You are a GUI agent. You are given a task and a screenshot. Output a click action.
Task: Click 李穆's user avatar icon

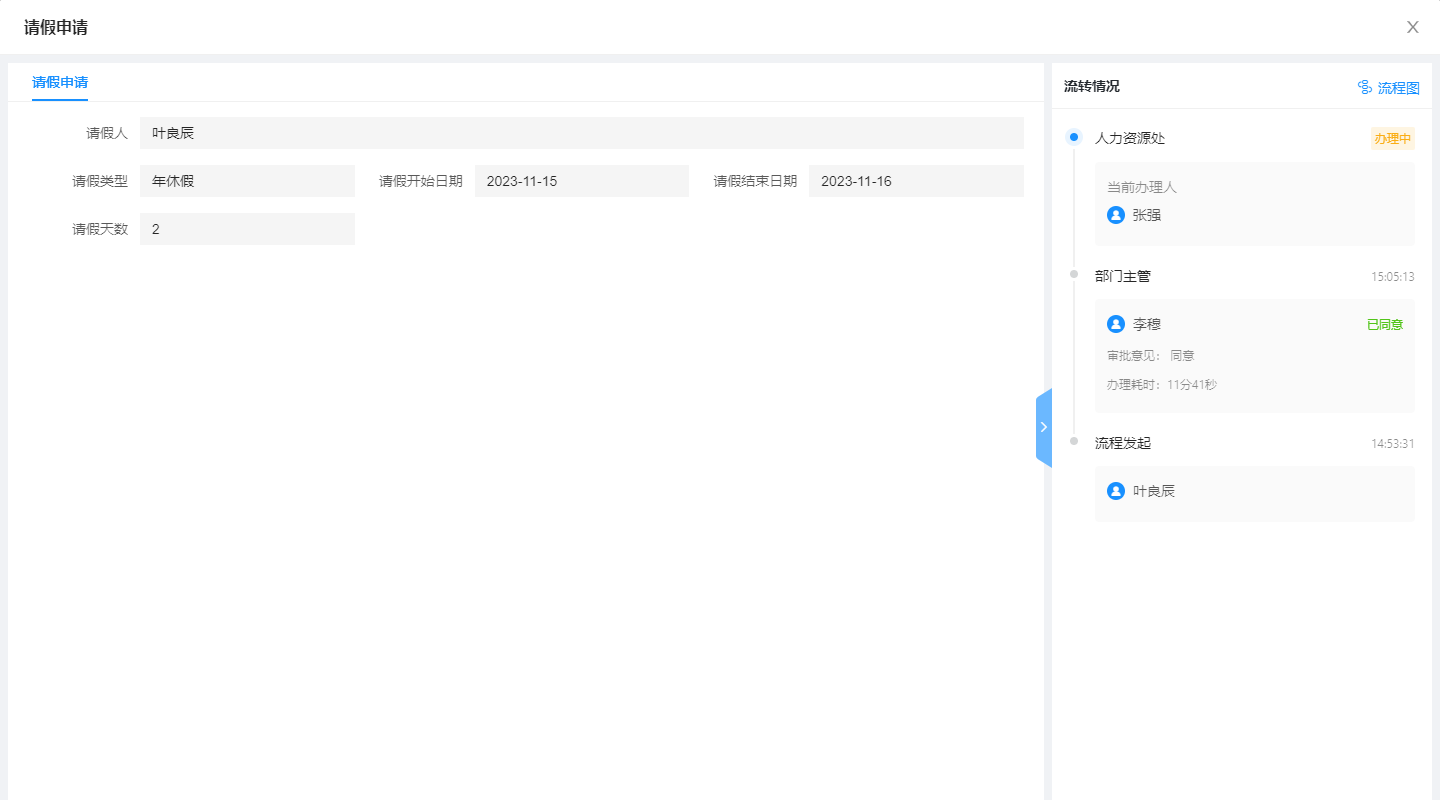point(1116,324)
